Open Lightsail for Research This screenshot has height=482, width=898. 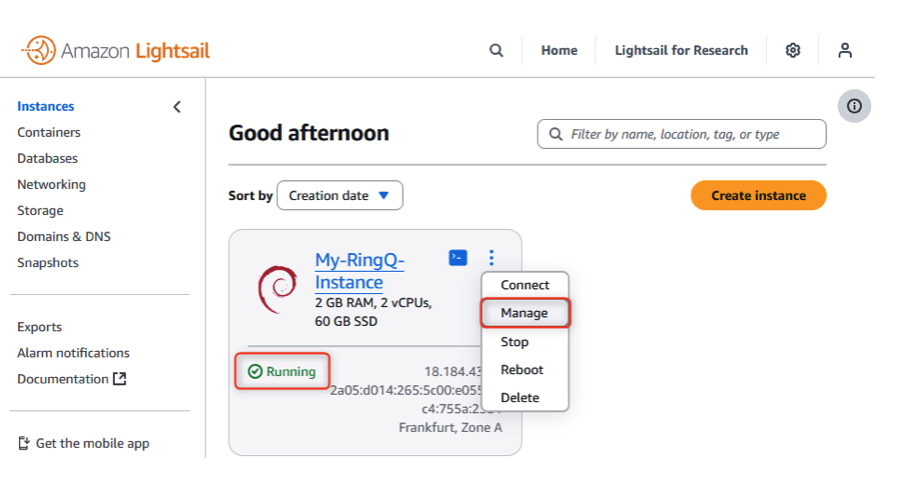tap(681, 50)
